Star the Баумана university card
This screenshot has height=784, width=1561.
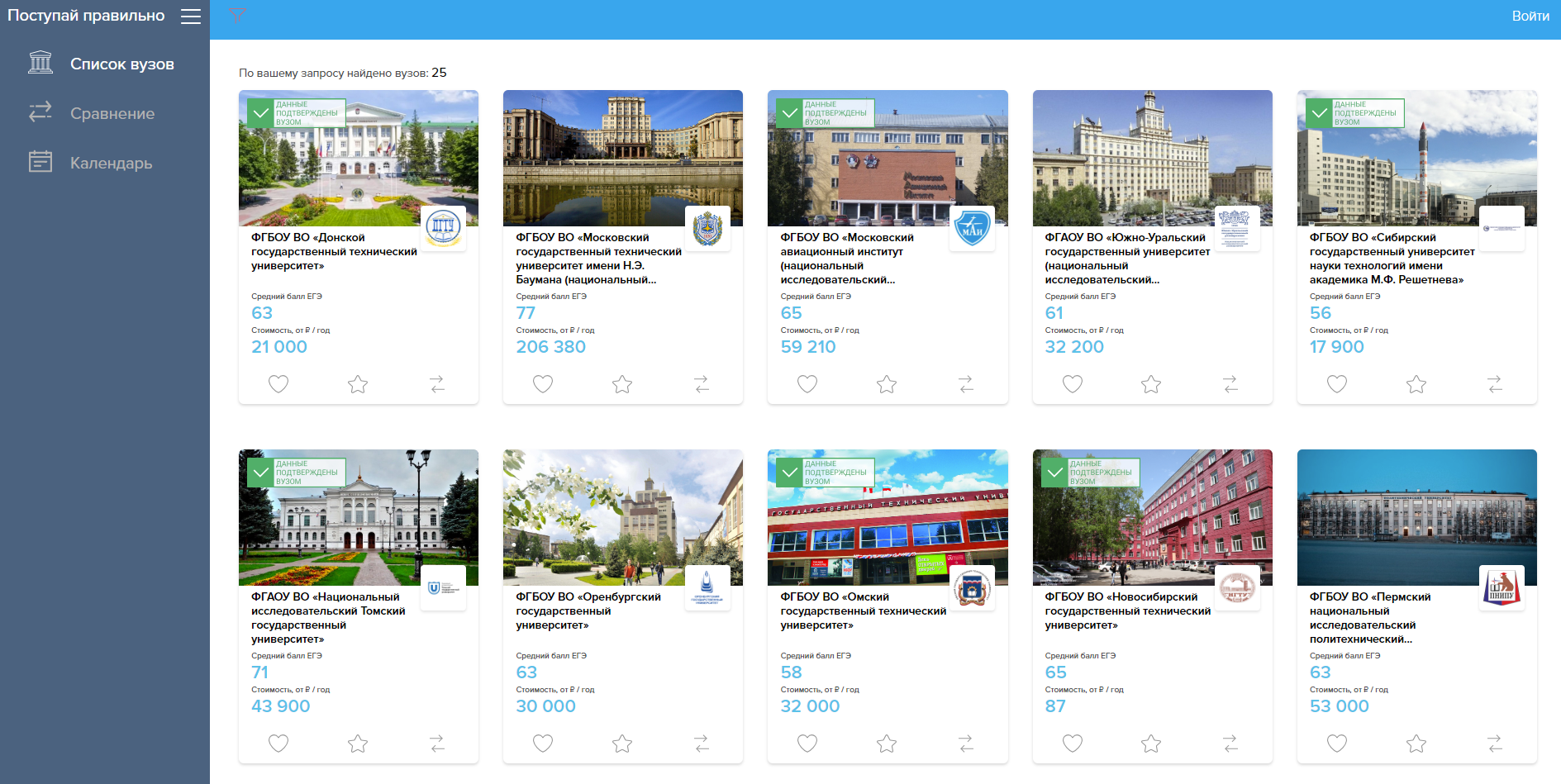(x=622, y=384)
